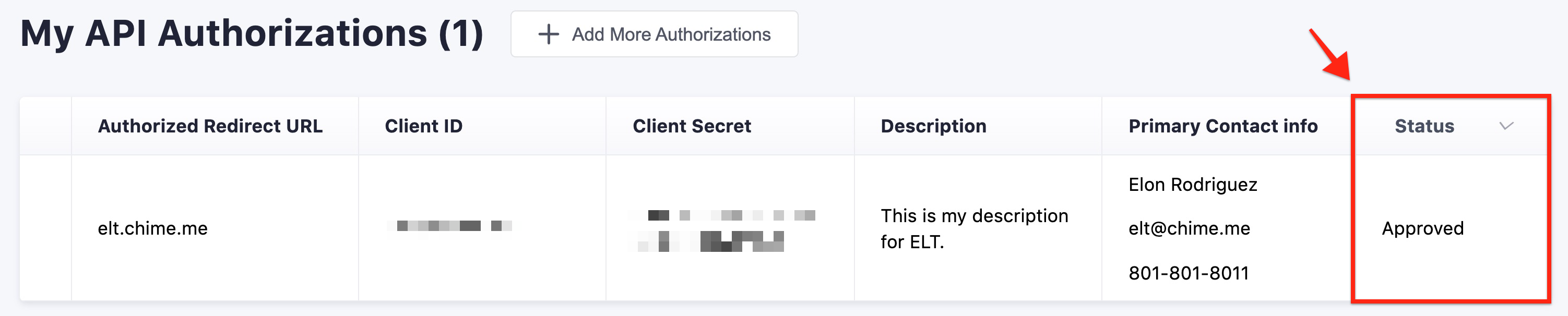Click the Status column header
The width and height of the screenshot is (1568, 316).
(1424, 126)
